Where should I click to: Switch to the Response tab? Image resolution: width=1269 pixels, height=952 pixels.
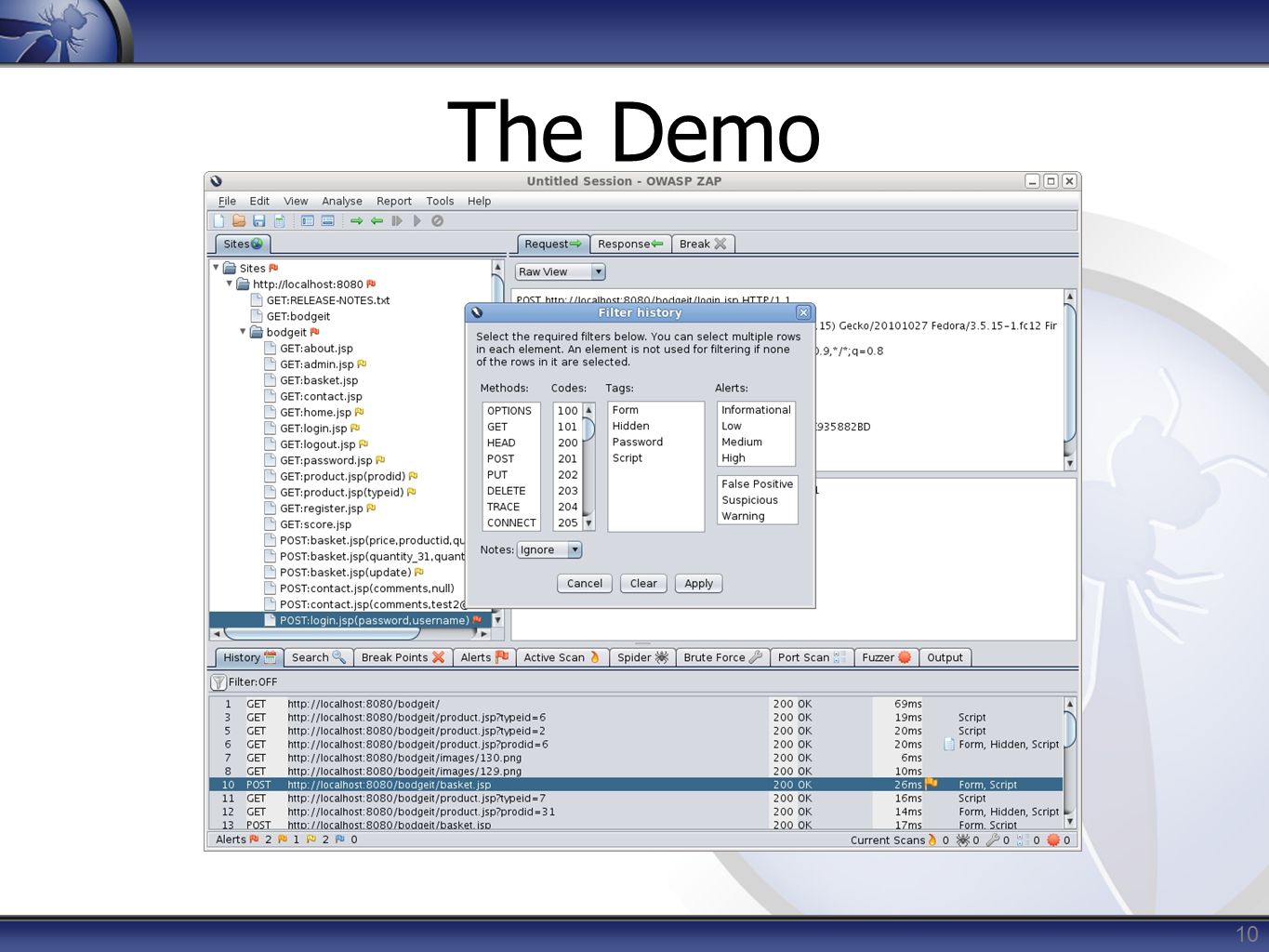pos(630,244)
